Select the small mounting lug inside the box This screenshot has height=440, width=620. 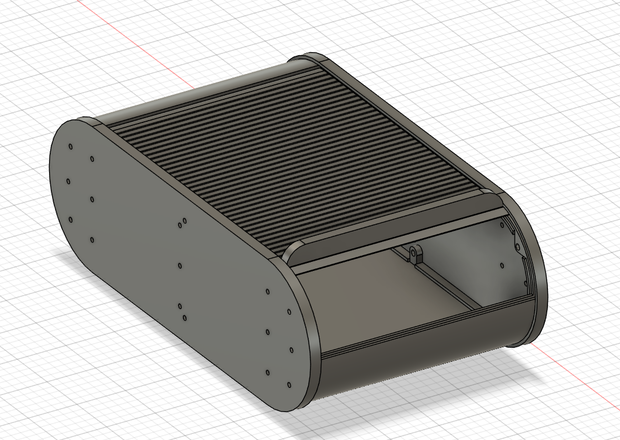point(414,255)
